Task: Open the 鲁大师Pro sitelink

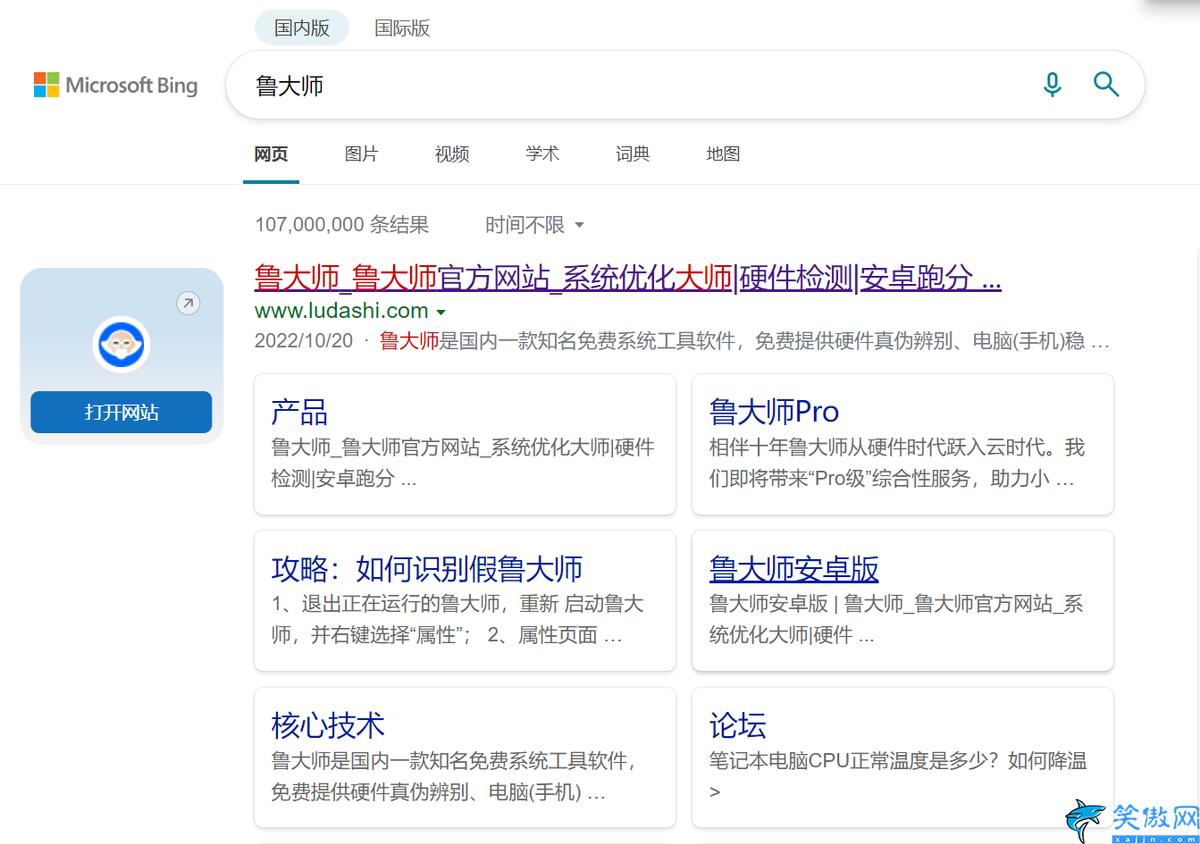Action: (774, 411)
